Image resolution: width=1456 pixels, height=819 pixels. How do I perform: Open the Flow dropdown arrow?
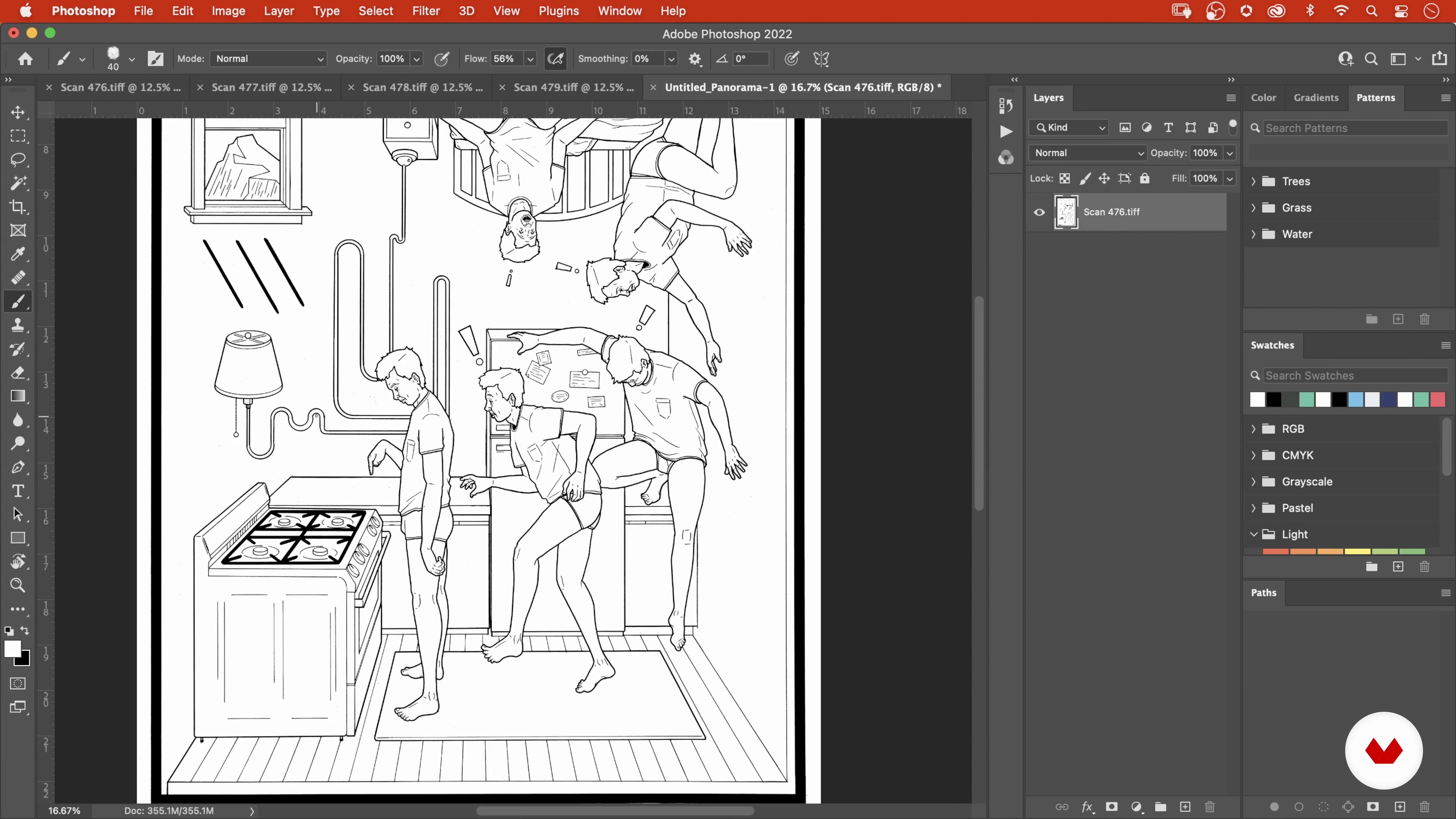pos(530,59)
